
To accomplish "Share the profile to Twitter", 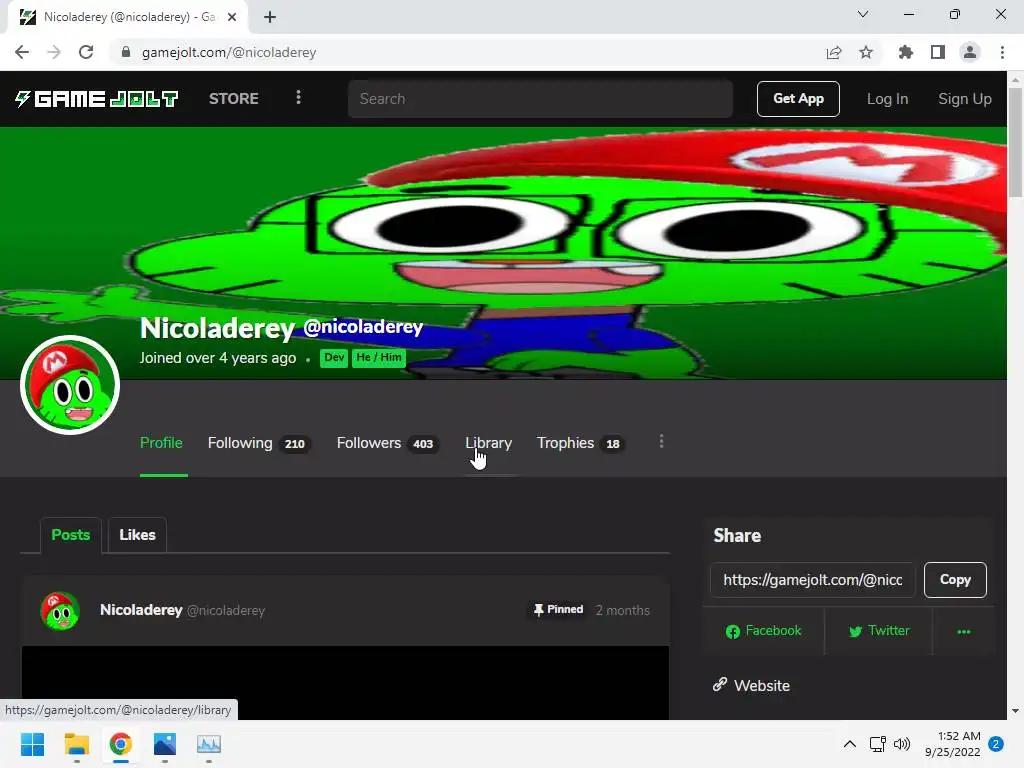I will click(879, 631).
